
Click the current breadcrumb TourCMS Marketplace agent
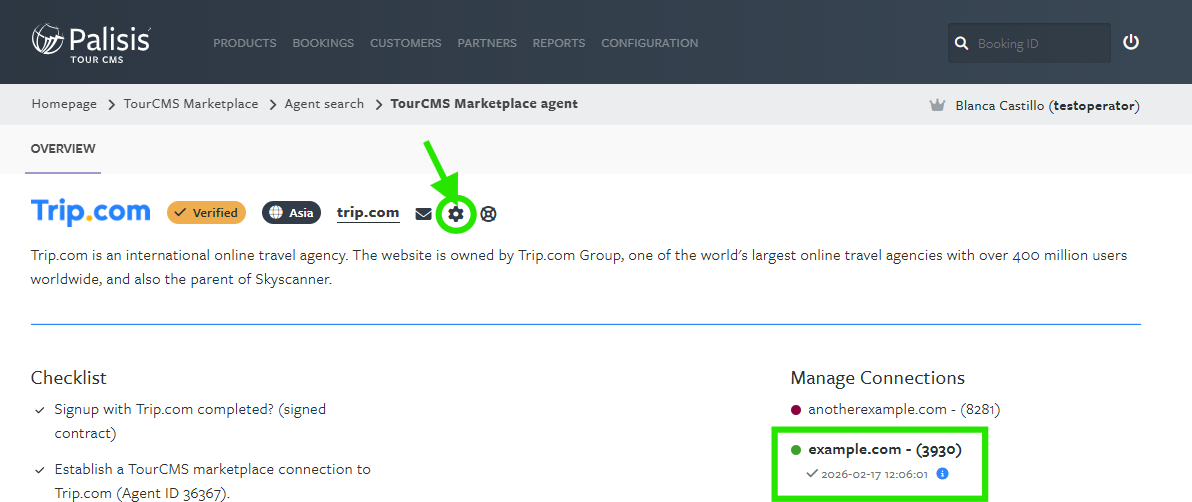click(x=484, y=104)
